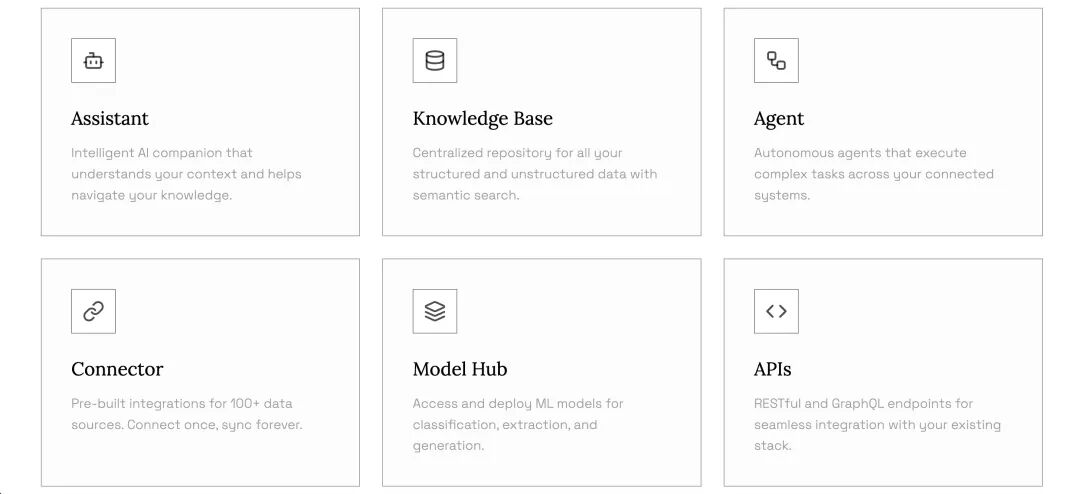The image size is (1080, 494).
Task: Open the APIs heading
Action: [772, 369]
